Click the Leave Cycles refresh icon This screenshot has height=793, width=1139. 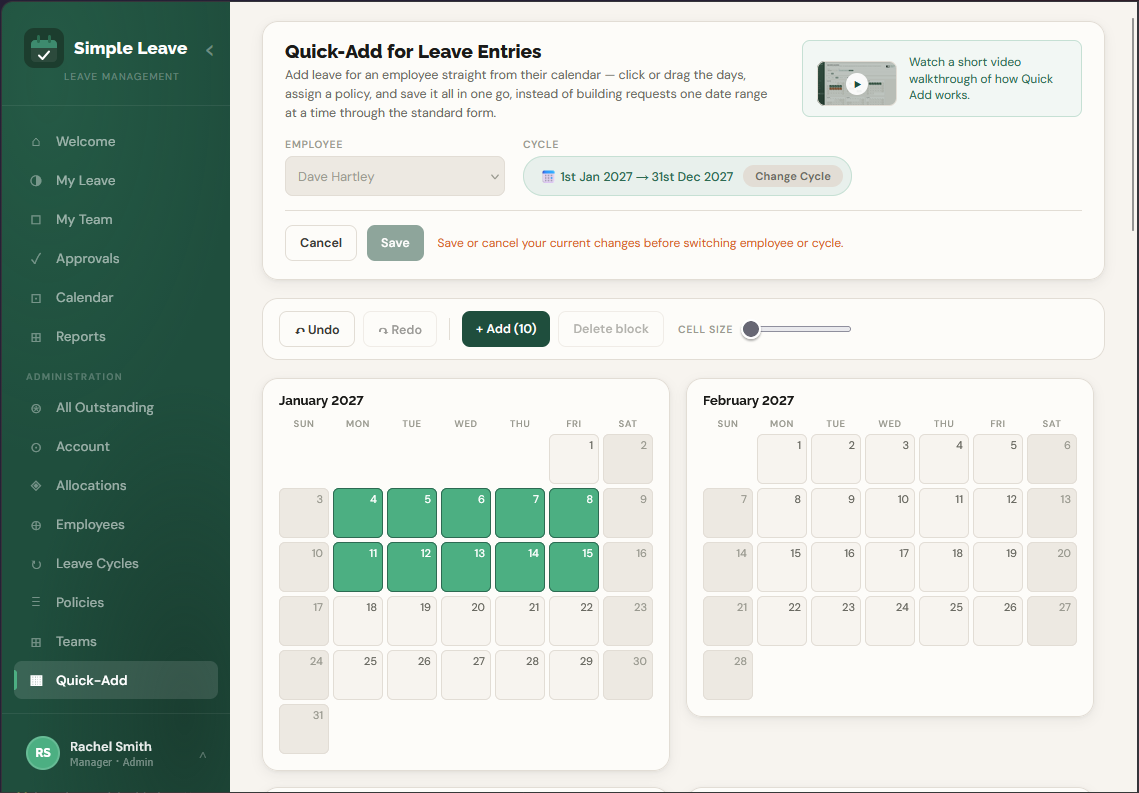[36, 564]
